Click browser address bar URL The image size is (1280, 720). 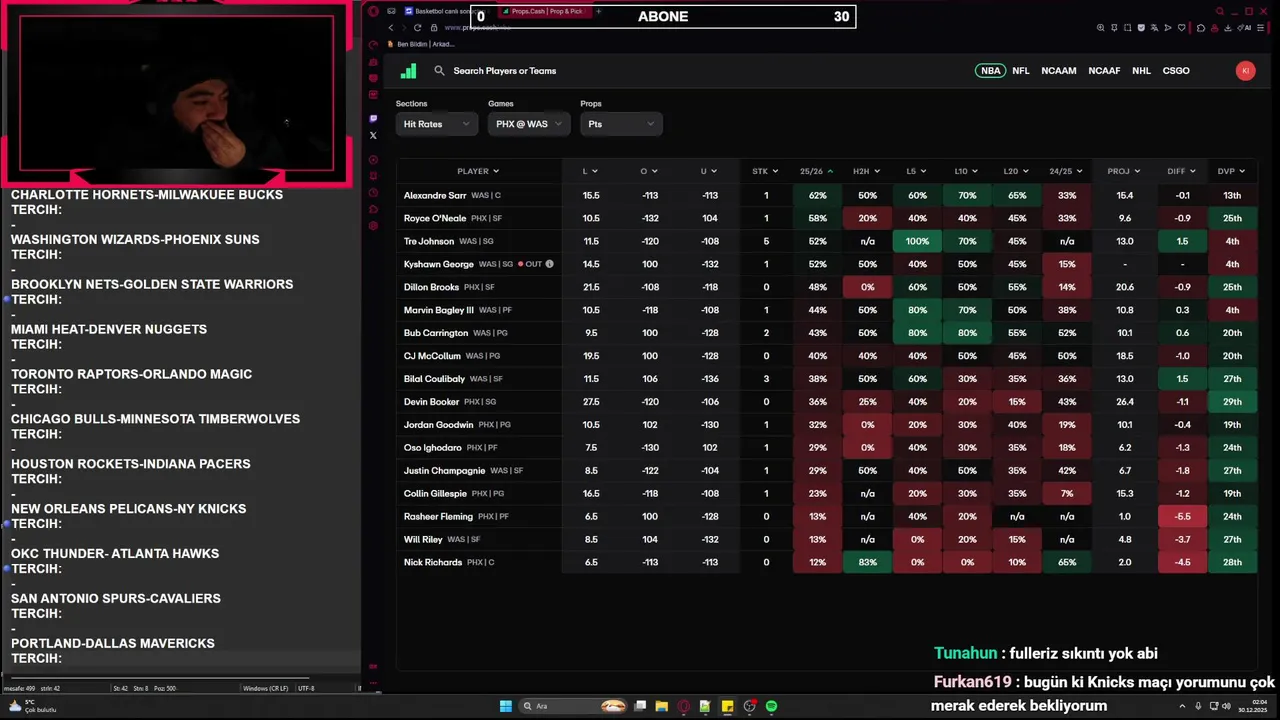click(477, 28)
